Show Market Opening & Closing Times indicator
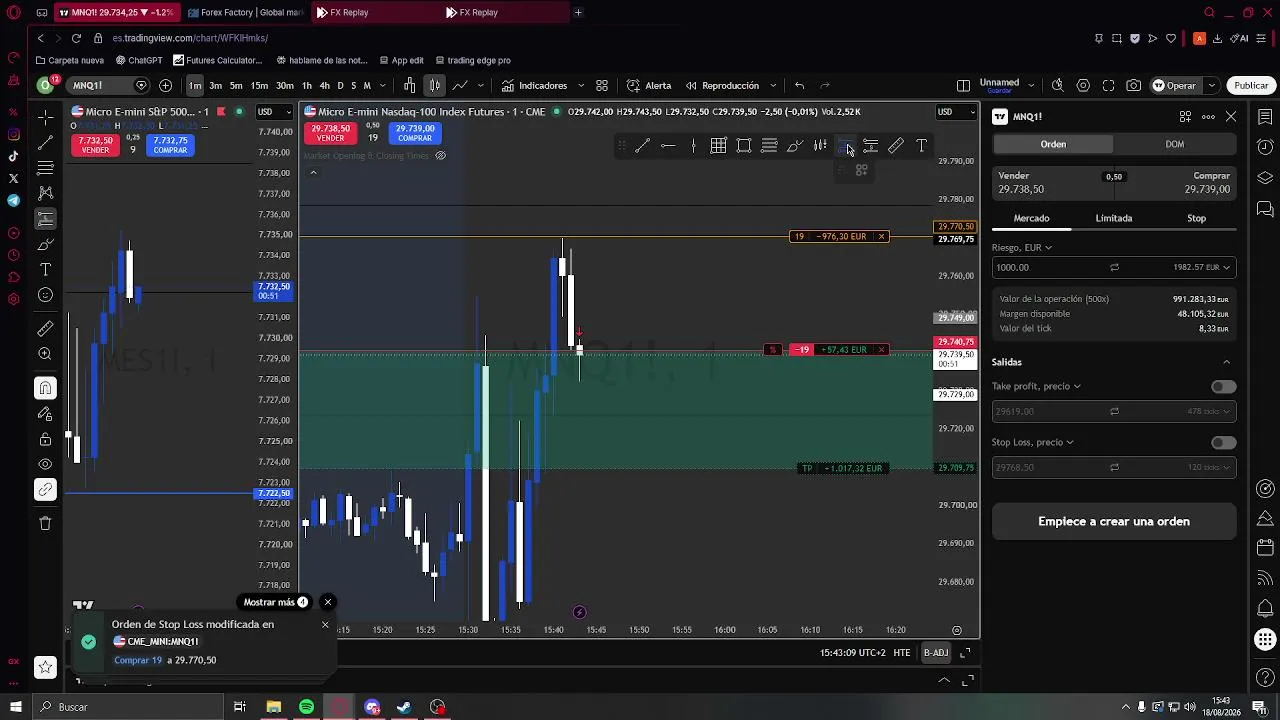The height and width of the screenshot is (720, 1280). (x=440, y=156)
